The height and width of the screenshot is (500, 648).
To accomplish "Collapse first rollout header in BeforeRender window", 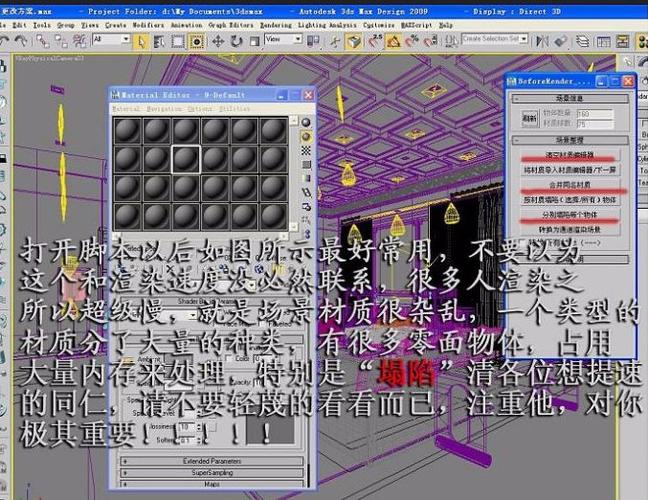I will pos(569,98).
